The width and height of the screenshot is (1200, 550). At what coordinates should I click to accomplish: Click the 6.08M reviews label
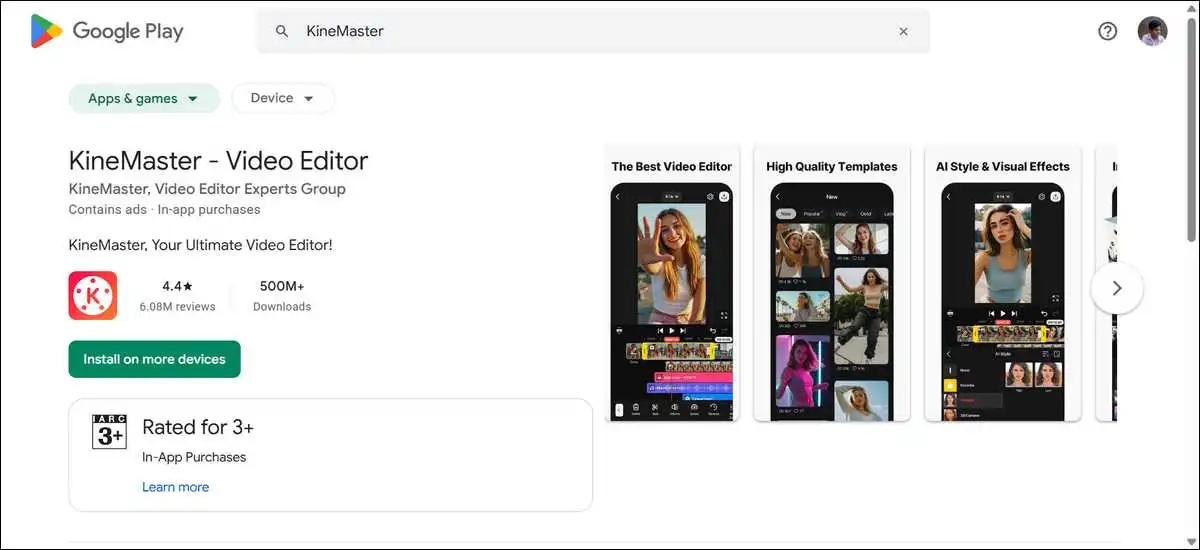[177, 307]
